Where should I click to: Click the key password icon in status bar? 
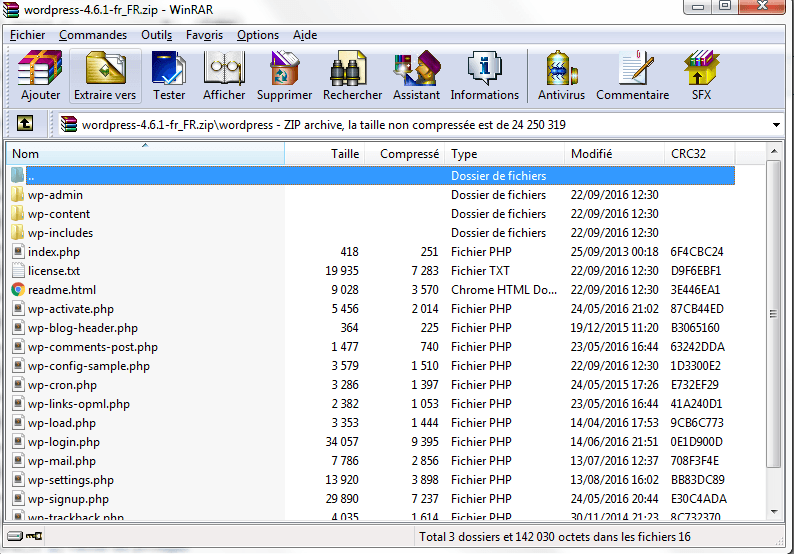[x=34, y=536]
